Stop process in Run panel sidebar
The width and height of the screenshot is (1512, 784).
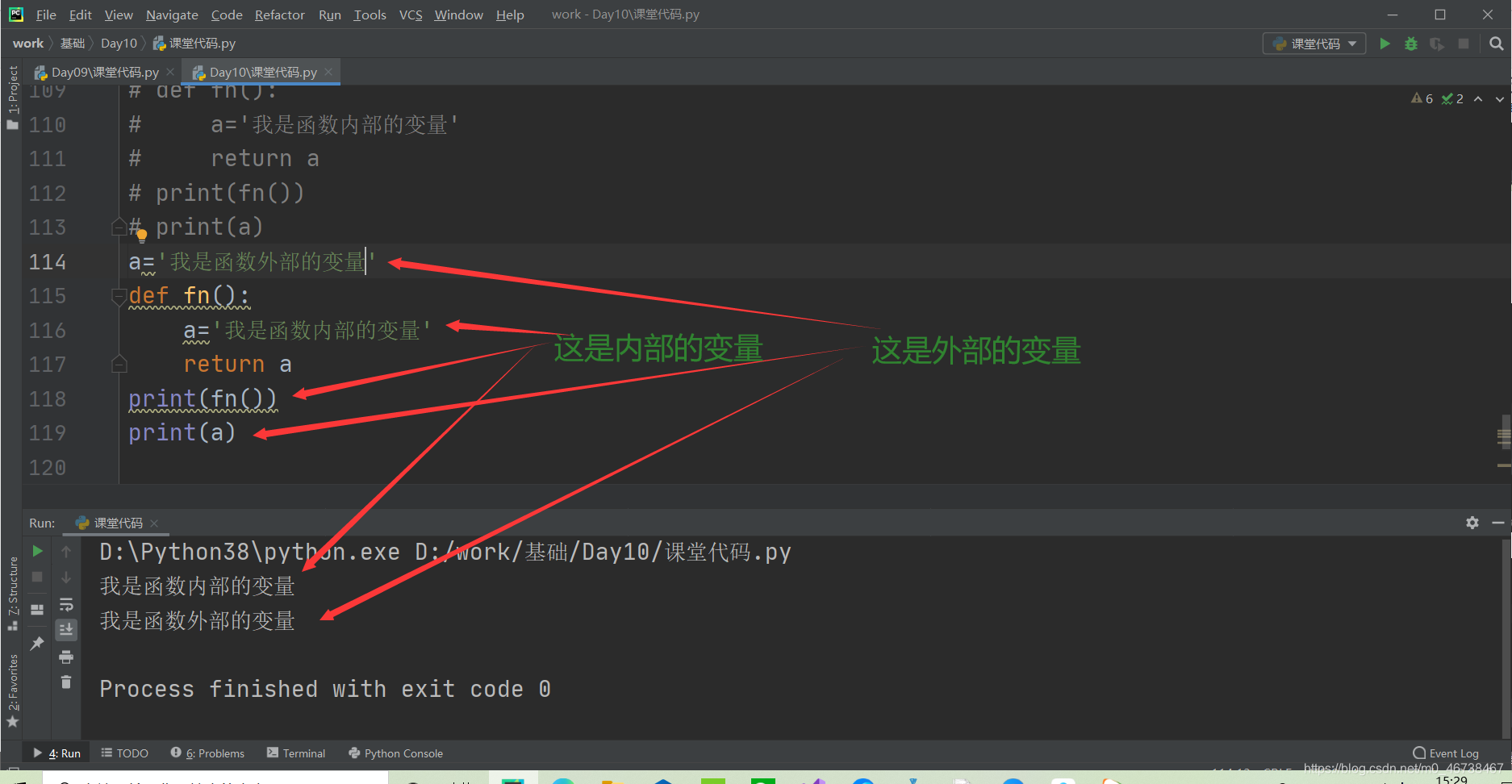click(x=37, y=577)
